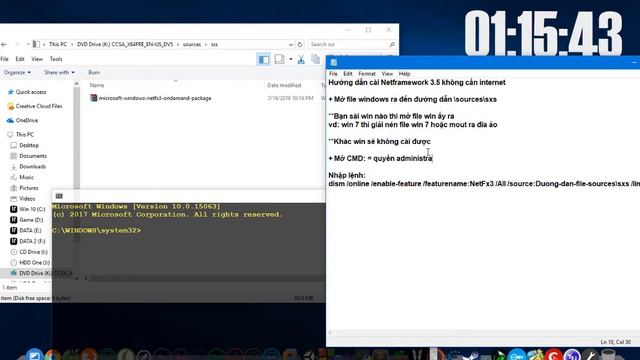Click DVD Drive (K:) breadcrumb segment
The image size is (640, 360).
[x=125, y=44]
